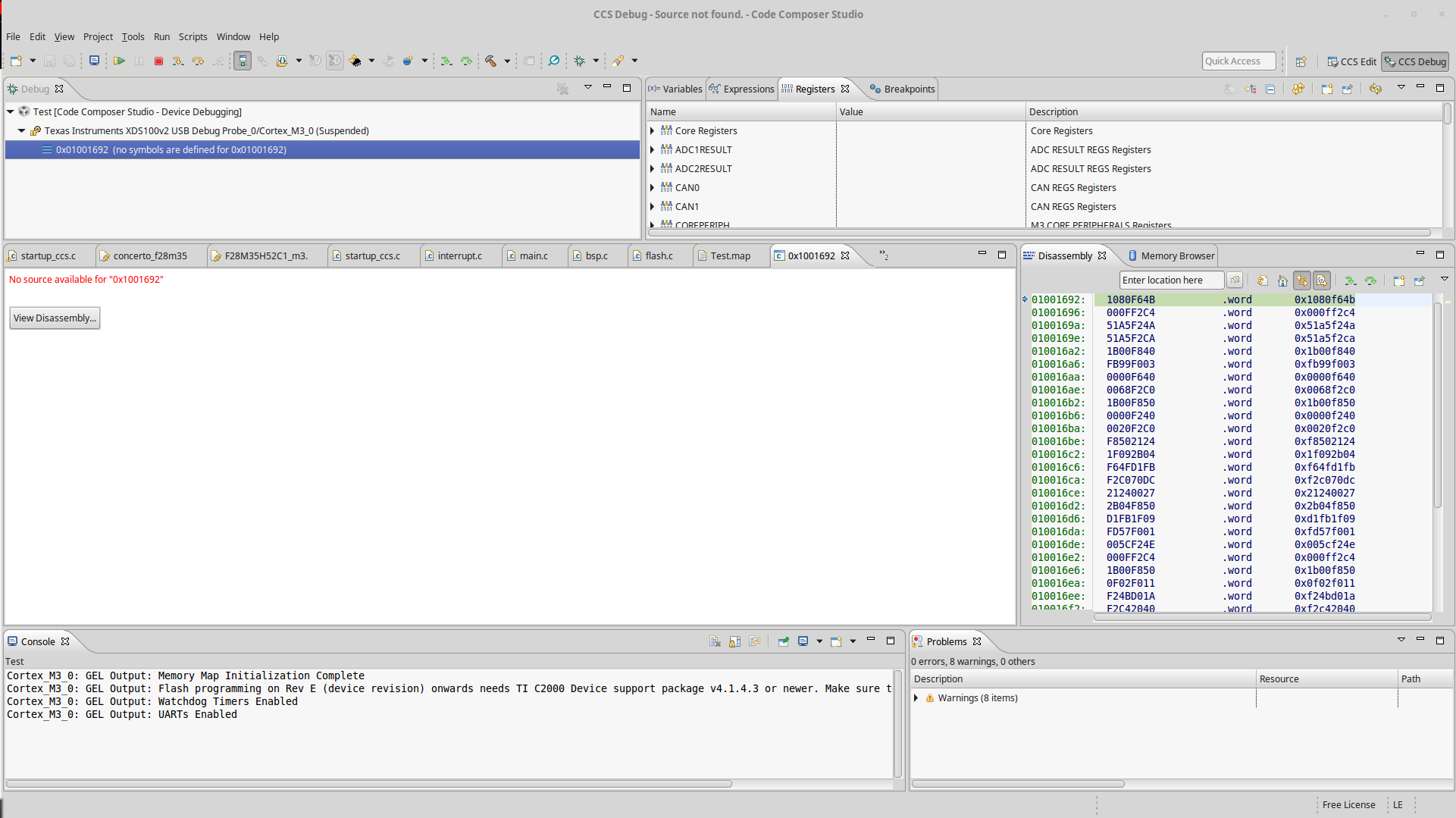Image resolution: width=1456 pixels, height=818 pixels.
Task: Click the View Disassembly button
Action: 55,318
